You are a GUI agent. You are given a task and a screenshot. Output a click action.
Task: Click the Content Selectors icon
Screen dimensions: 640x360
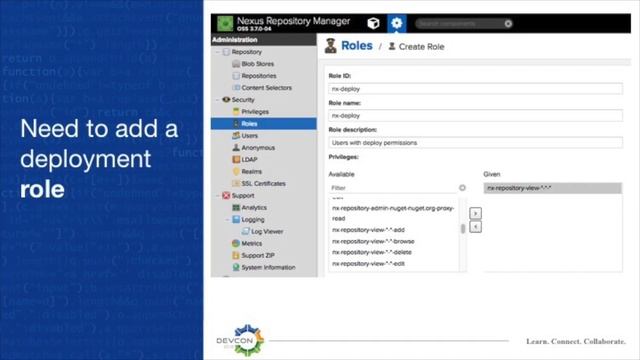pyautogui.click(x=236, y=88)
